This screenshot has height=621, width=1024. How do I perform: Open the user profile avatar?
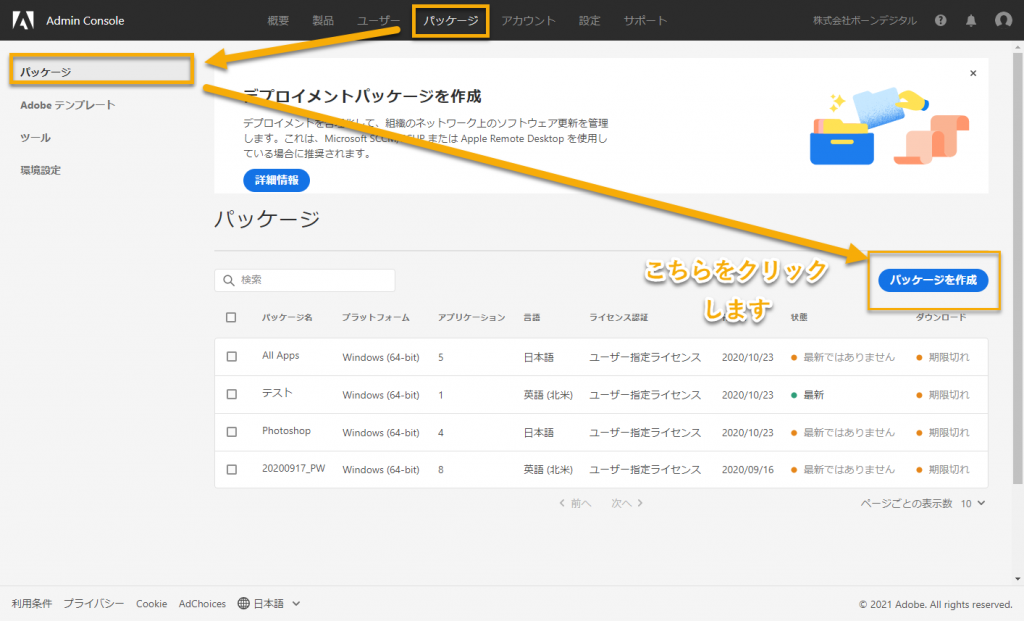(x=1003, y=20)
